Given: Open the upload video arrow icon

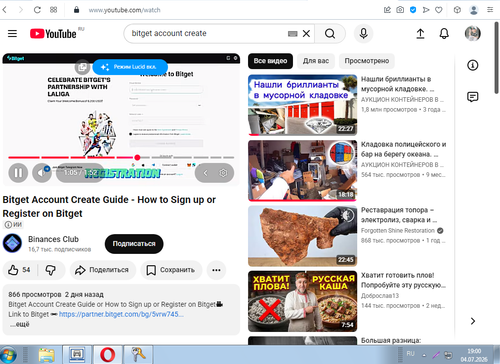Looking at the screenshot, I should tap(420, 33).
